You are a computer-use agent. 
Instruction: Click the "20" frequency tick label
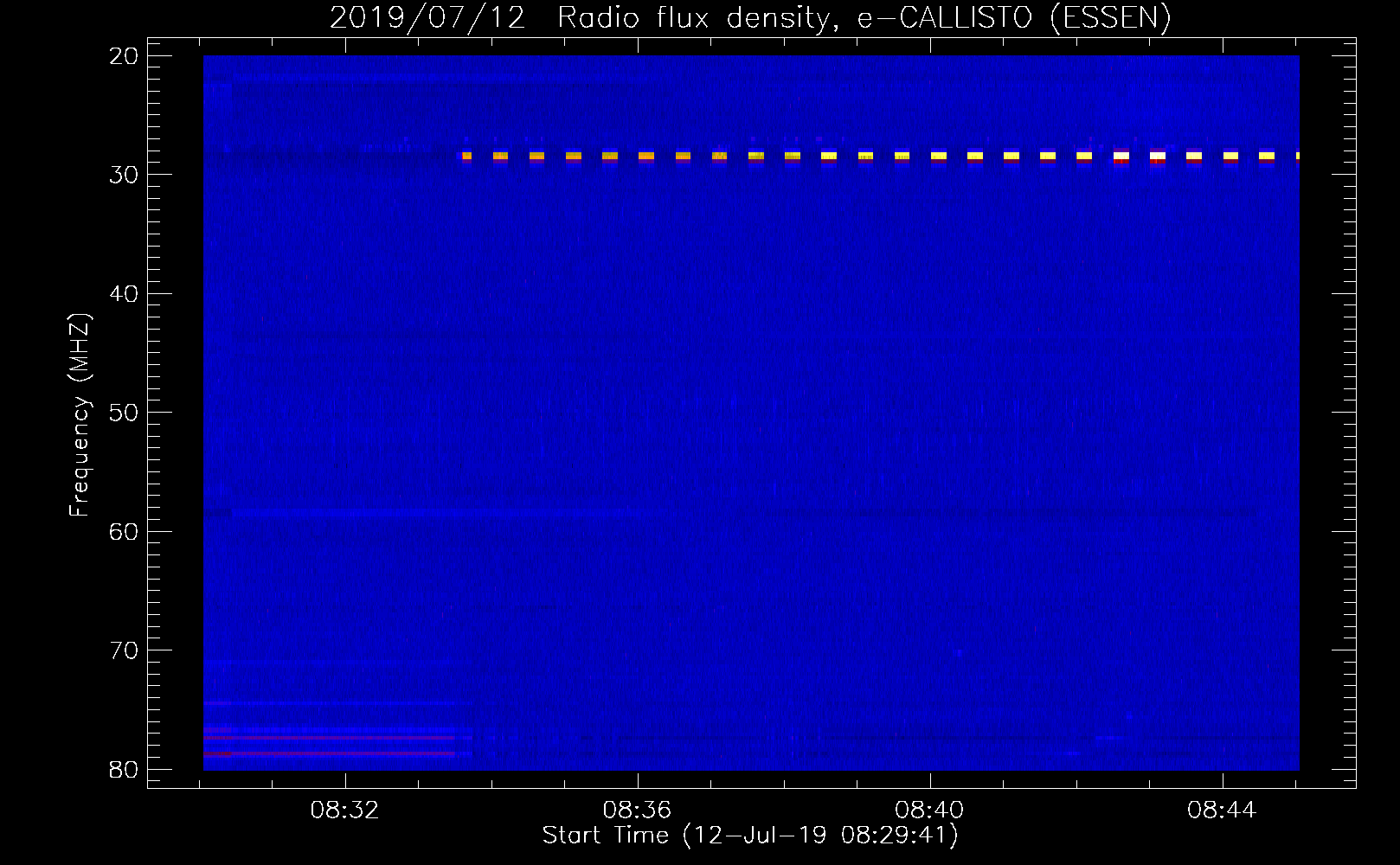[125, 56]
